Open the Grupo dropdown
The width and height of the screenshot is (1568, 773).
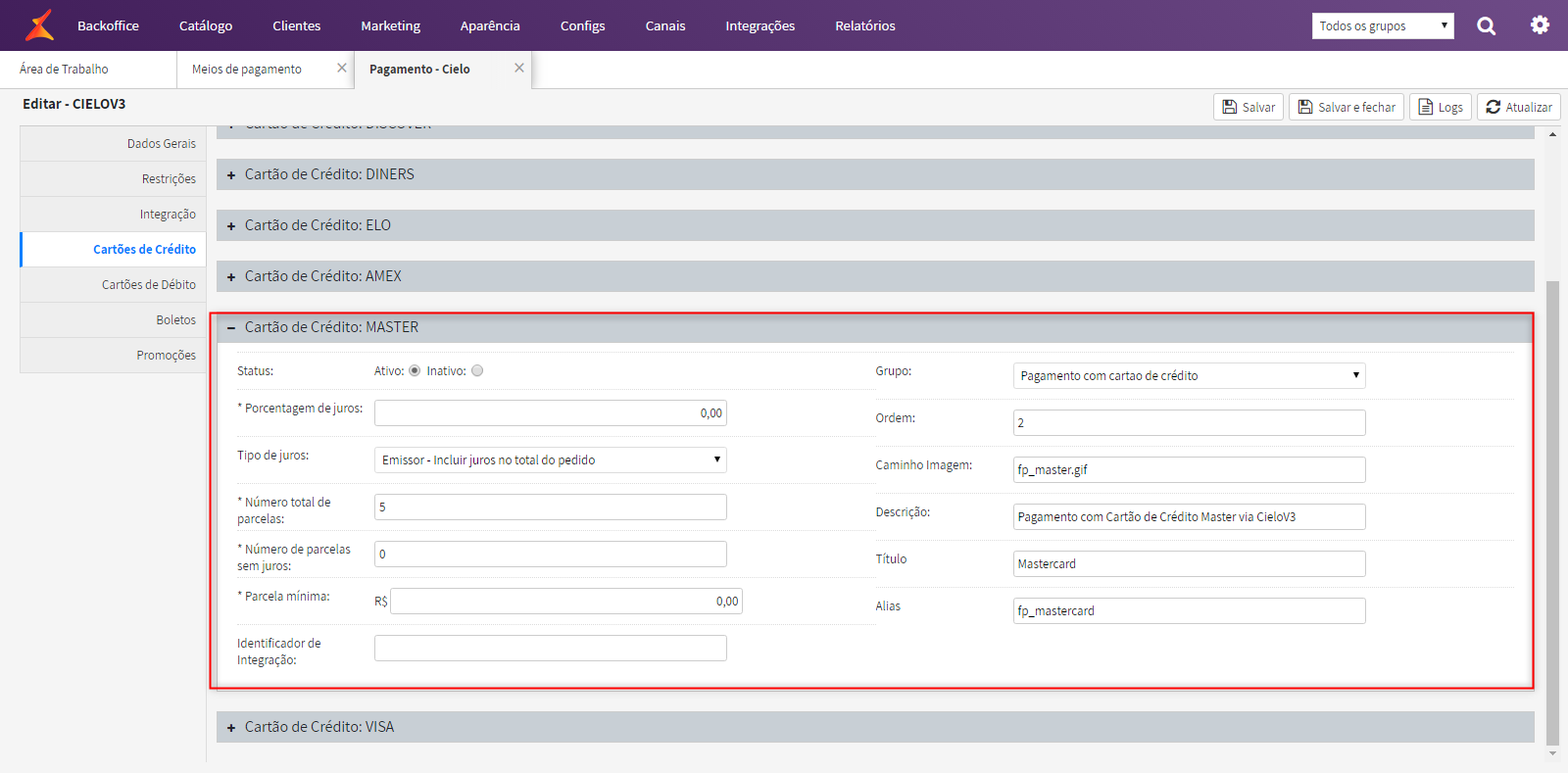[1189, 375]
